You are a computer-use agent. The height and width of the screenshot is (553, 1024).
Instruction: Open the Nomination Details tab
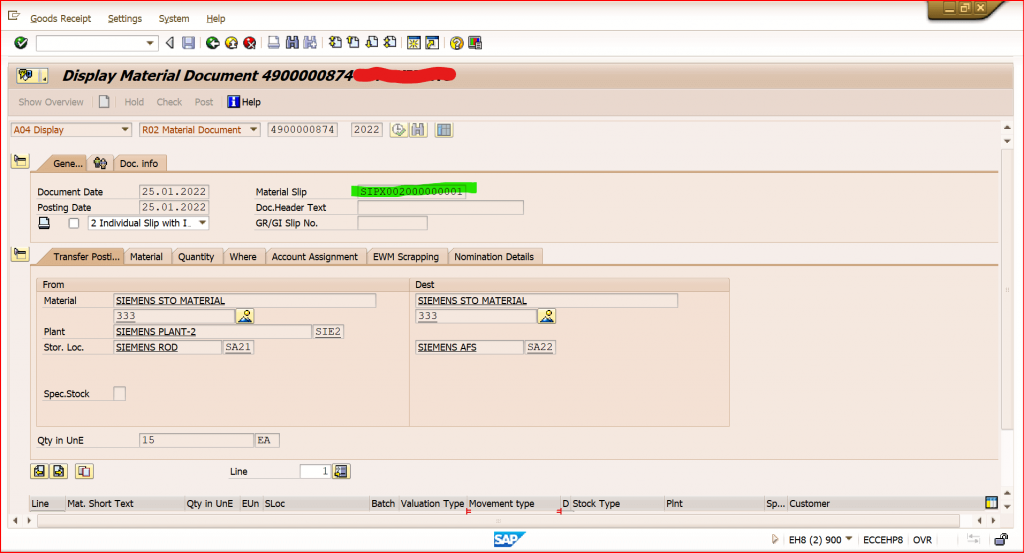pyautogui.click(x=494, y=257)
